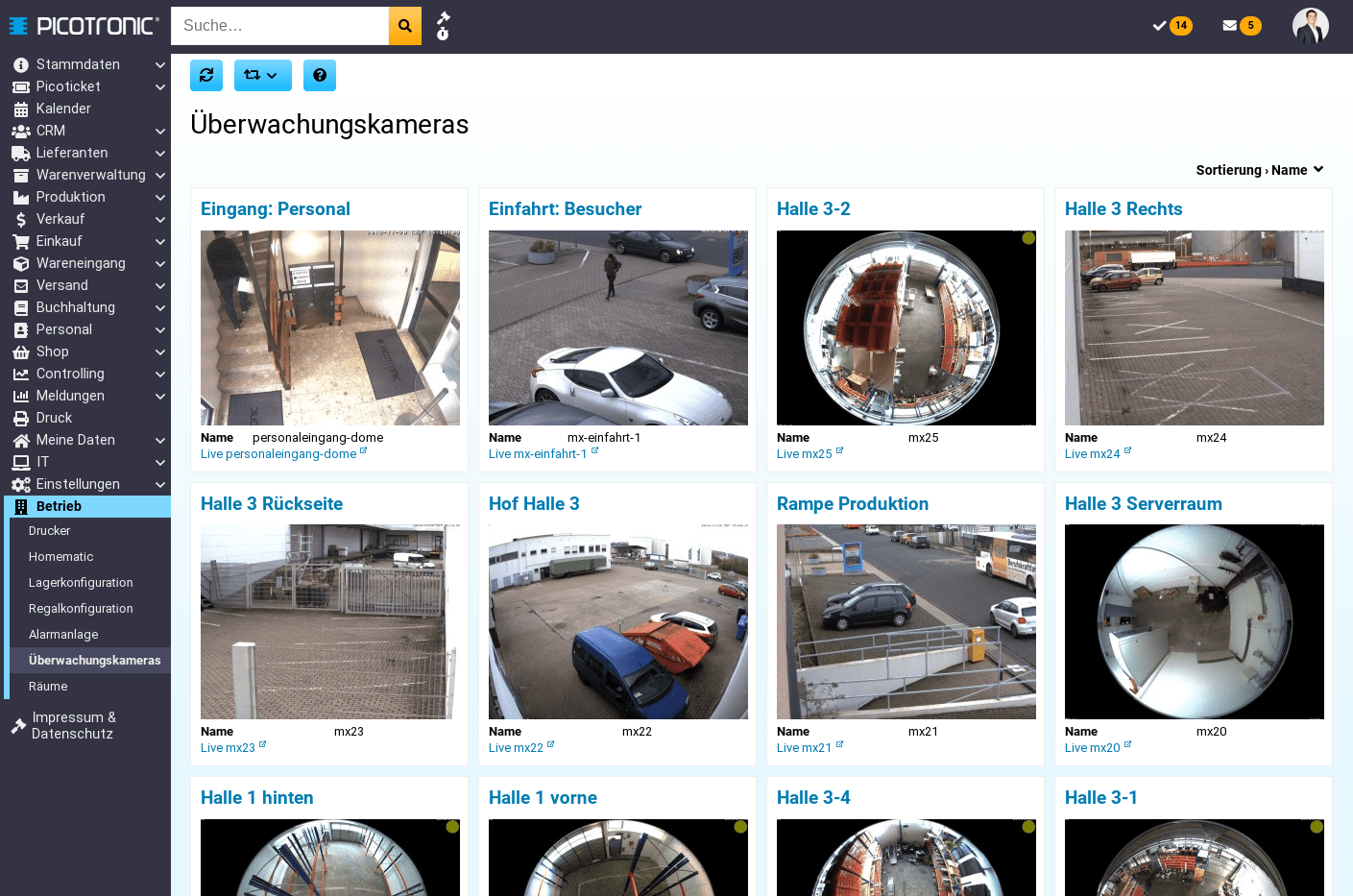Open the Drucker submenu item
Screen dimensions: 1353x896
90,531
